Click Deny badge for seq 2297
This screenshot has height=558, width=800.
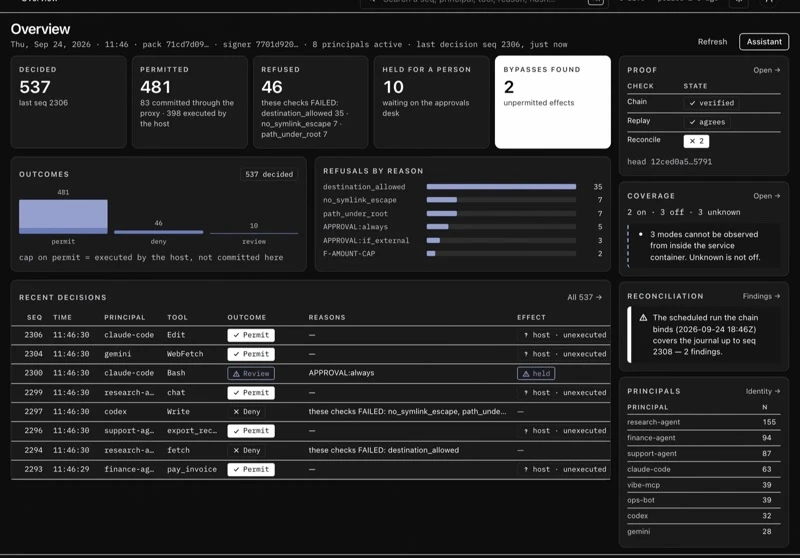(x=247, y=412)
